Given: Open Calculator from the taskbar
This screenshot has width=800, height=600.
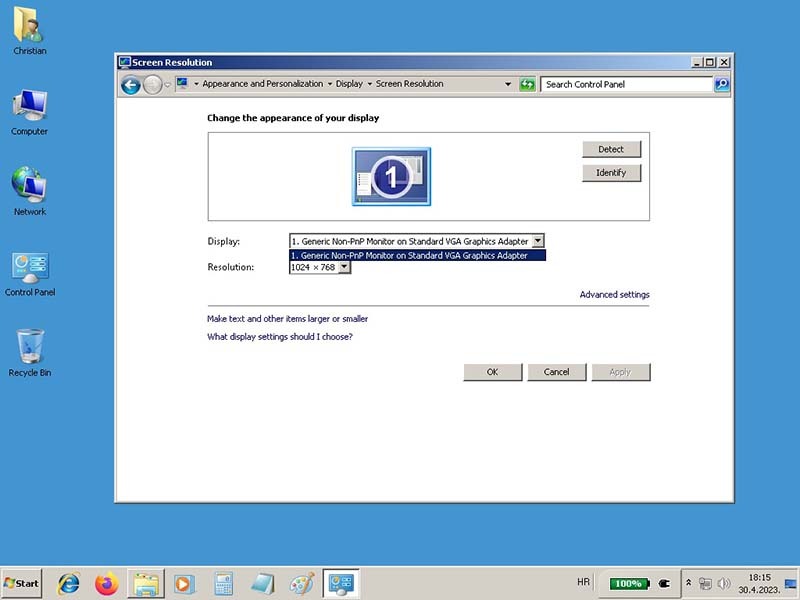Looking at the screenshot, I should point(223,583).
